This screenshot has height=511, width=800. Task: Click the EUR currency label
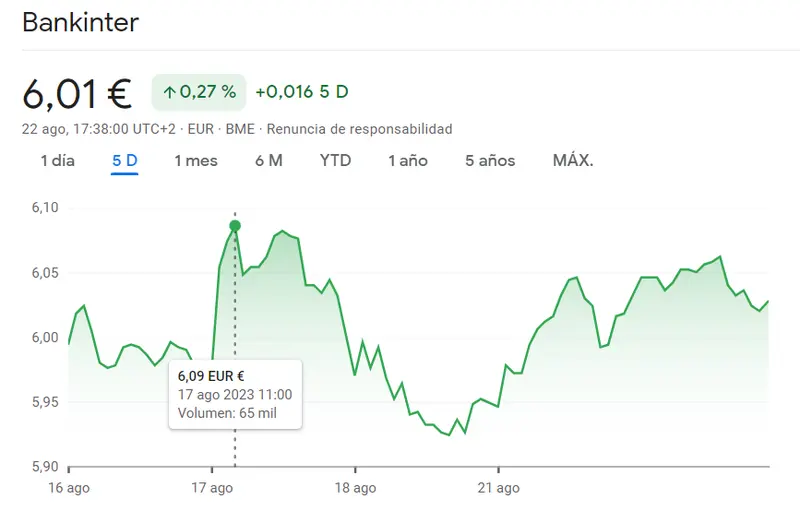pos(201,129)
